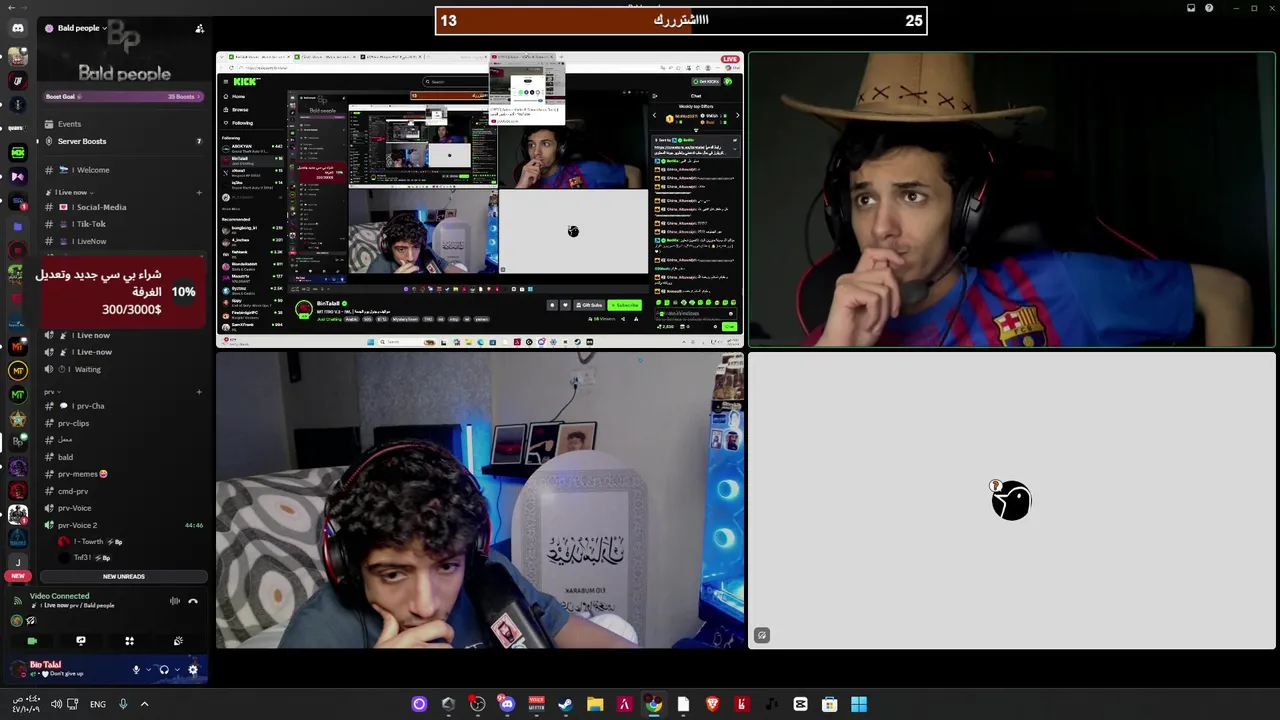The height and width of the screenshot is (720, 1280).
Task: Mute system volume from tray speaker icon
Action: 56,704
